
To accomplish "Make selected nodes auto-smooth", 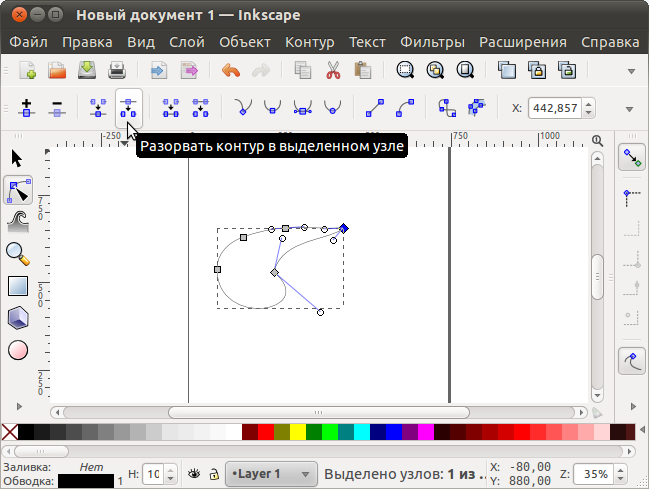I will pos(332,107).
